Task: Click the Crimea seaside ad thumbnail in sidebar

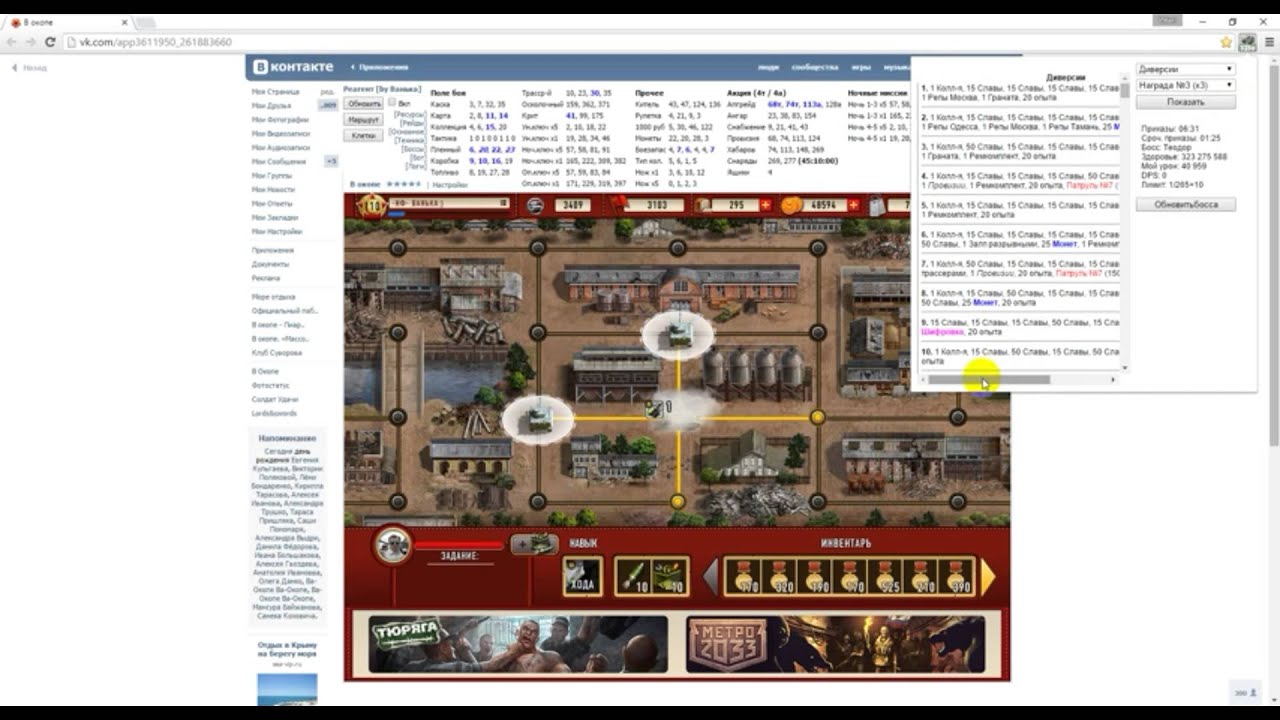Action: pos(287,690)
